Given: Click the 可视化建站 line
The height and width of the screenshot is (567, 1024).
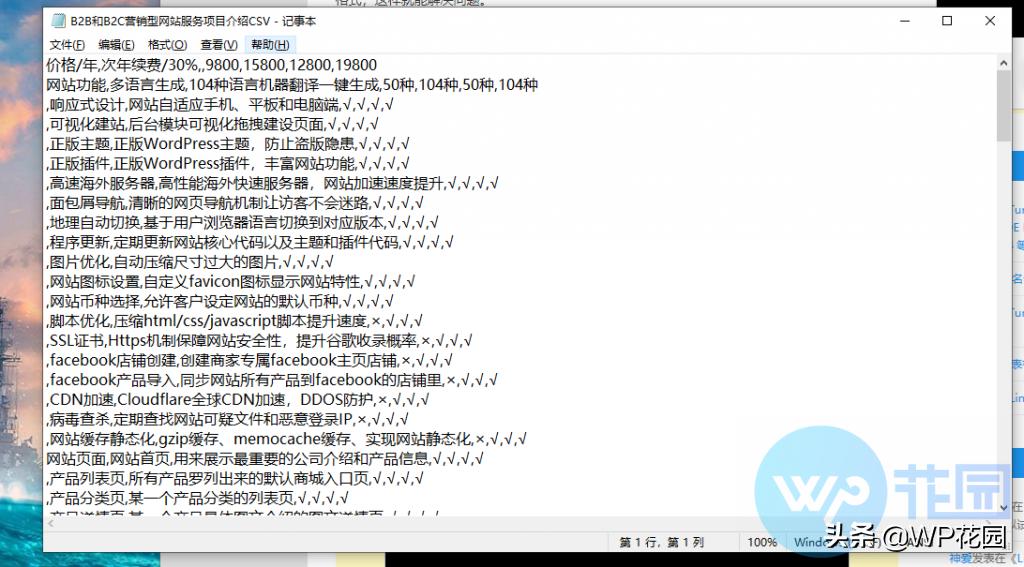Looking at the screenshot, I should [213, 123].
